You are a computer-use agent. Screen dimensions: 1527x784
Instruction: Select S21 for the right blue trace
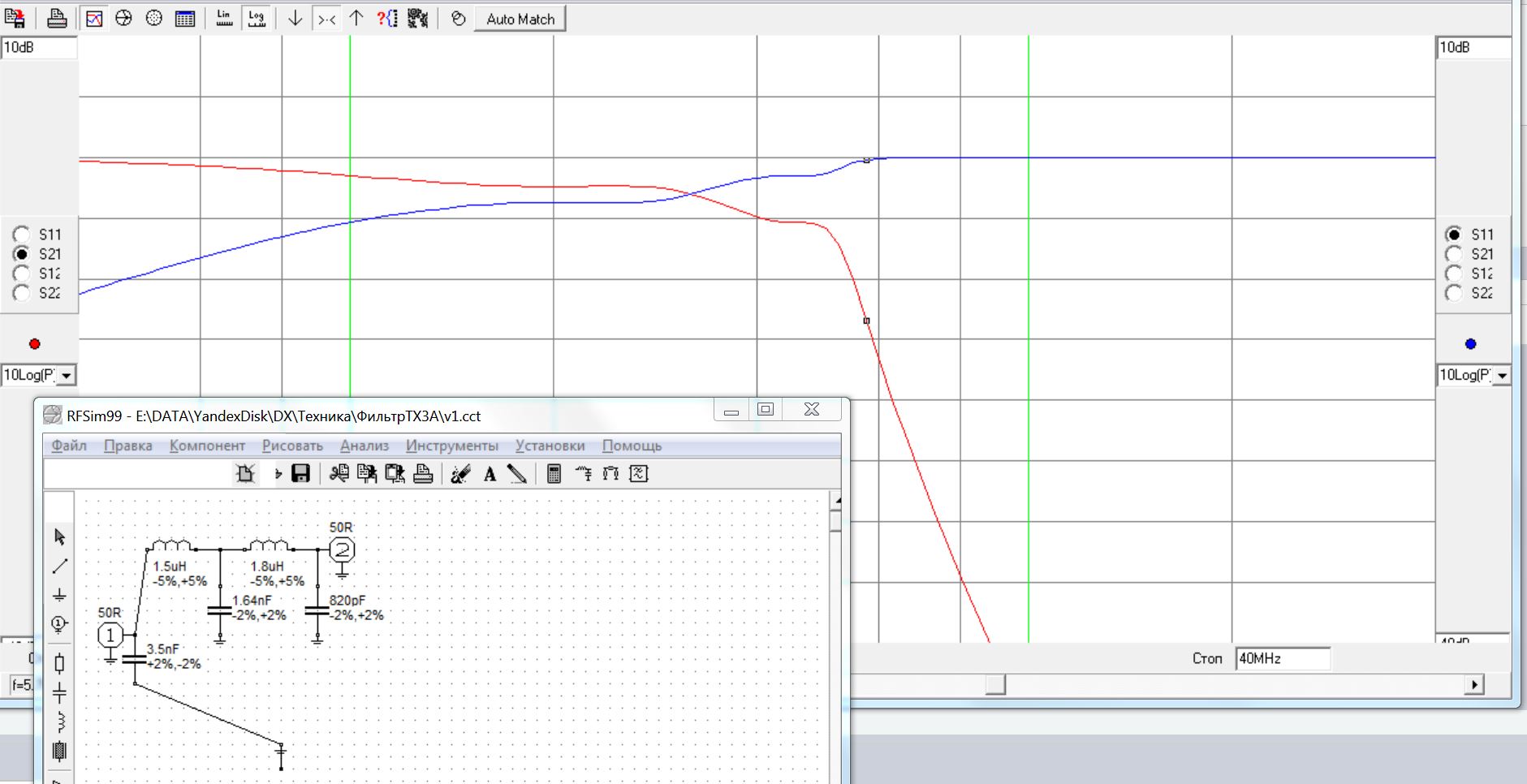[x=1454, y=254]
